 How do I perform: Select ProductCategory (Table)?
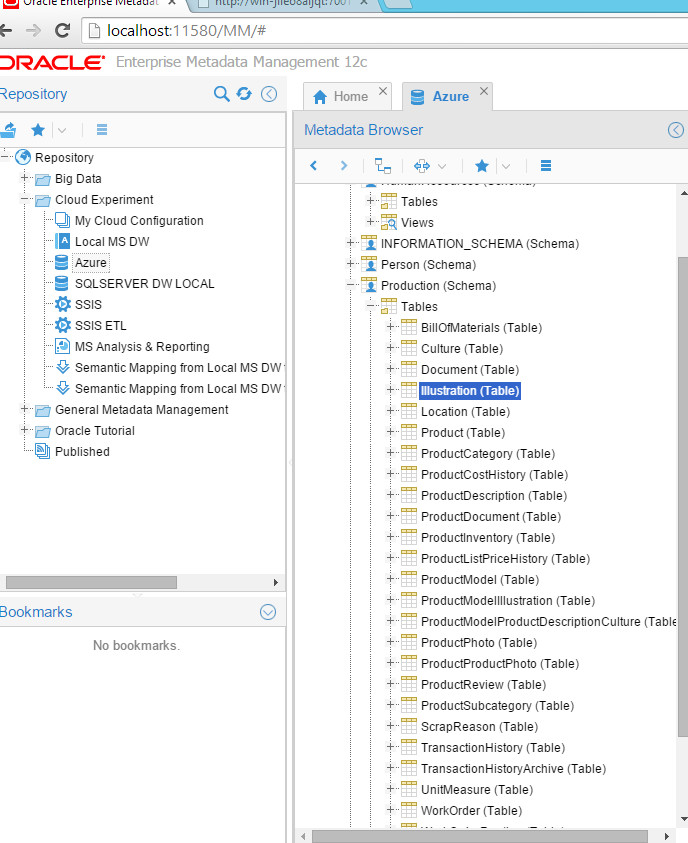[x=488, y=454]
